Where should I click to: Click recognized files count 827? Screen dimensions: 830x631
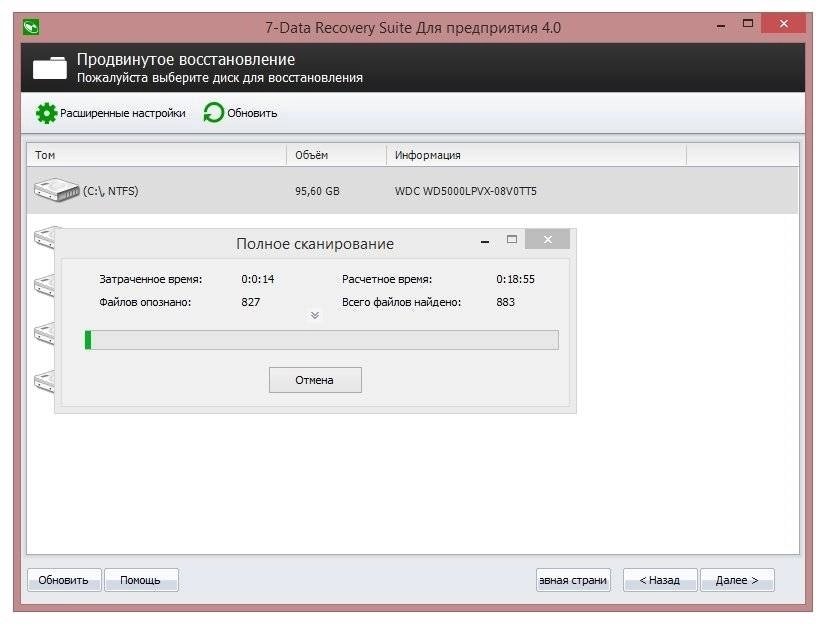(251, 302)
